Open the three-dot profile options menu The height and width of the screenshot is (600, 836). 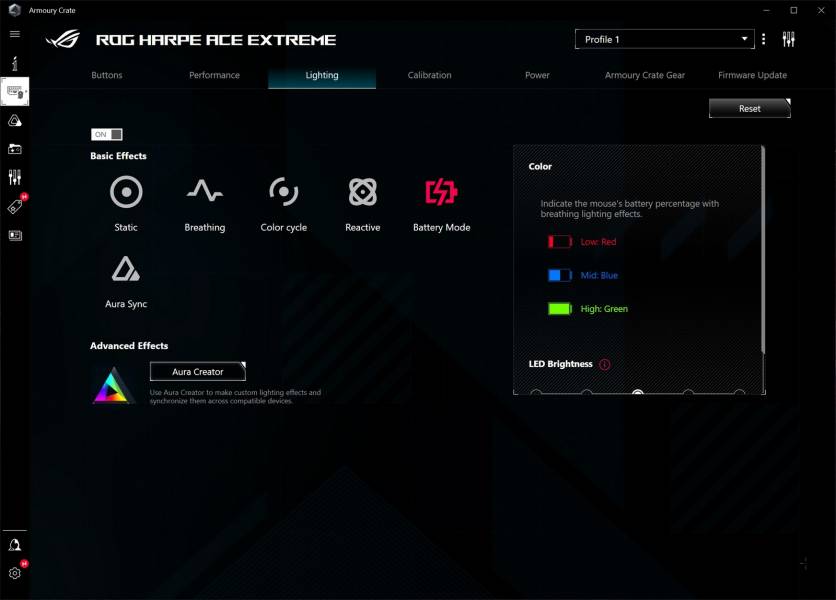click(764, 39)
